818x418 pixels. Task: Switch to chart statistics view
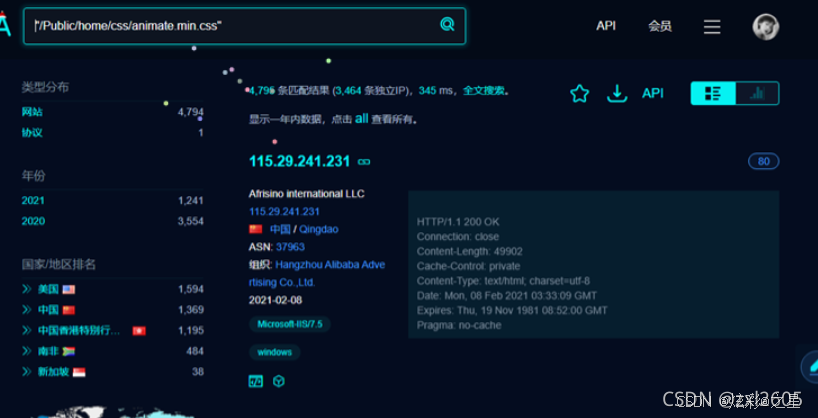coord(757,93)
